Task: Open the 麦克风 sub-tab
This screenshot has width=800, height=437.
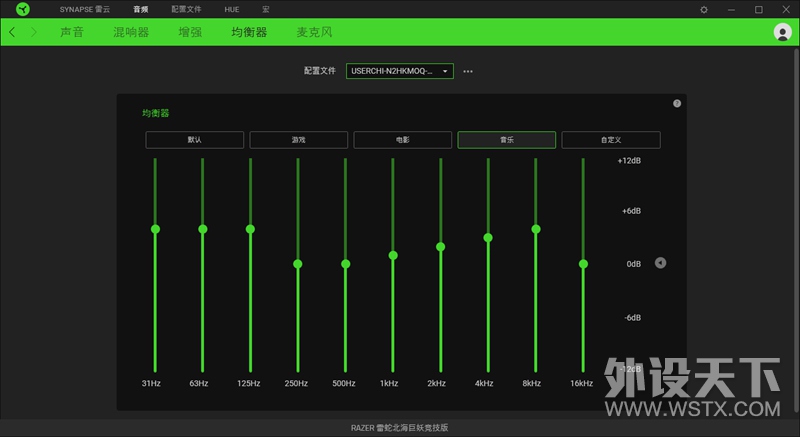Action: pos(314,32)
